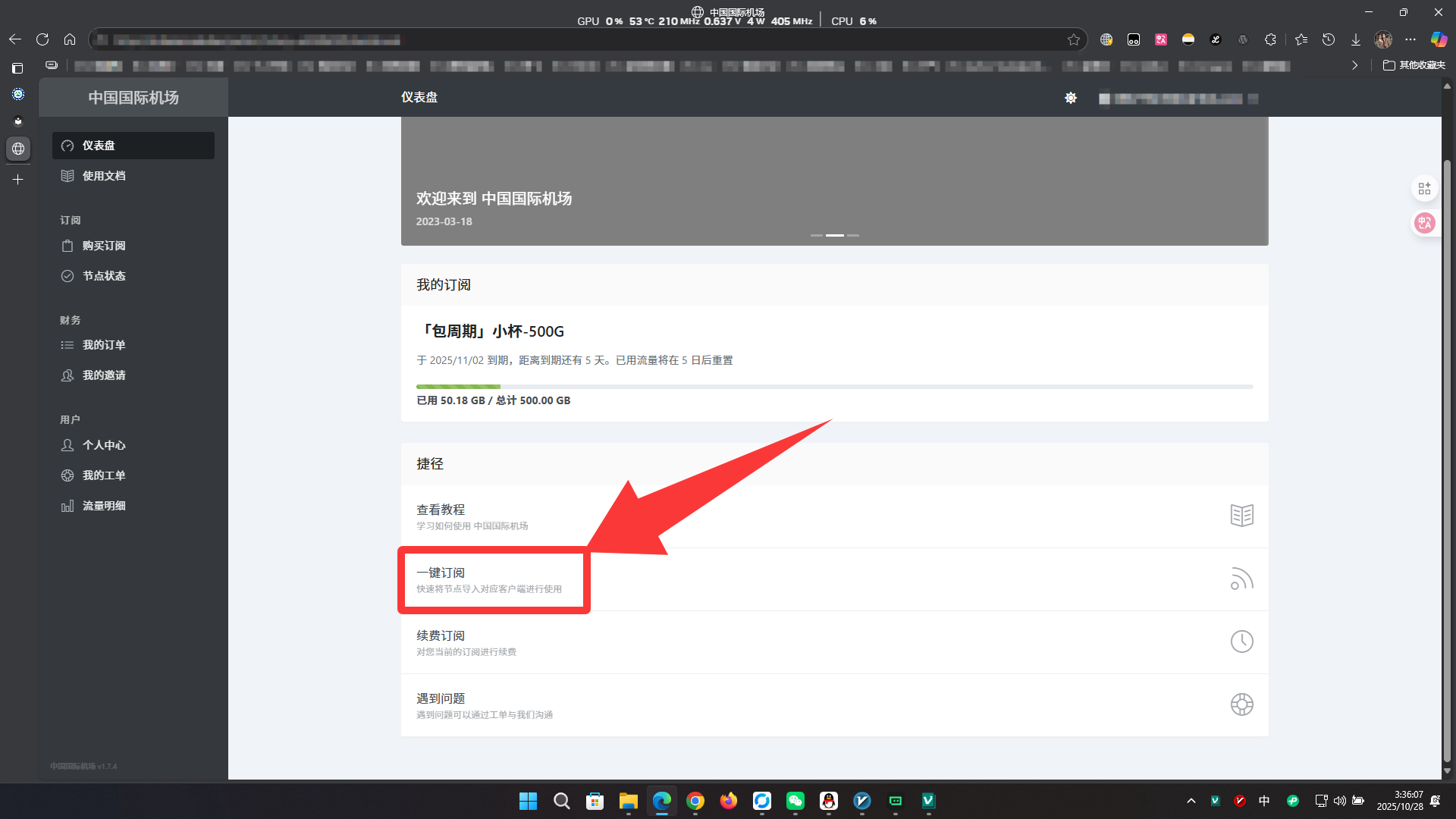Open browser settings ellipsis menu
Image resolution: width=1456 pixels, height=819 pixels.
point(1410,39)
